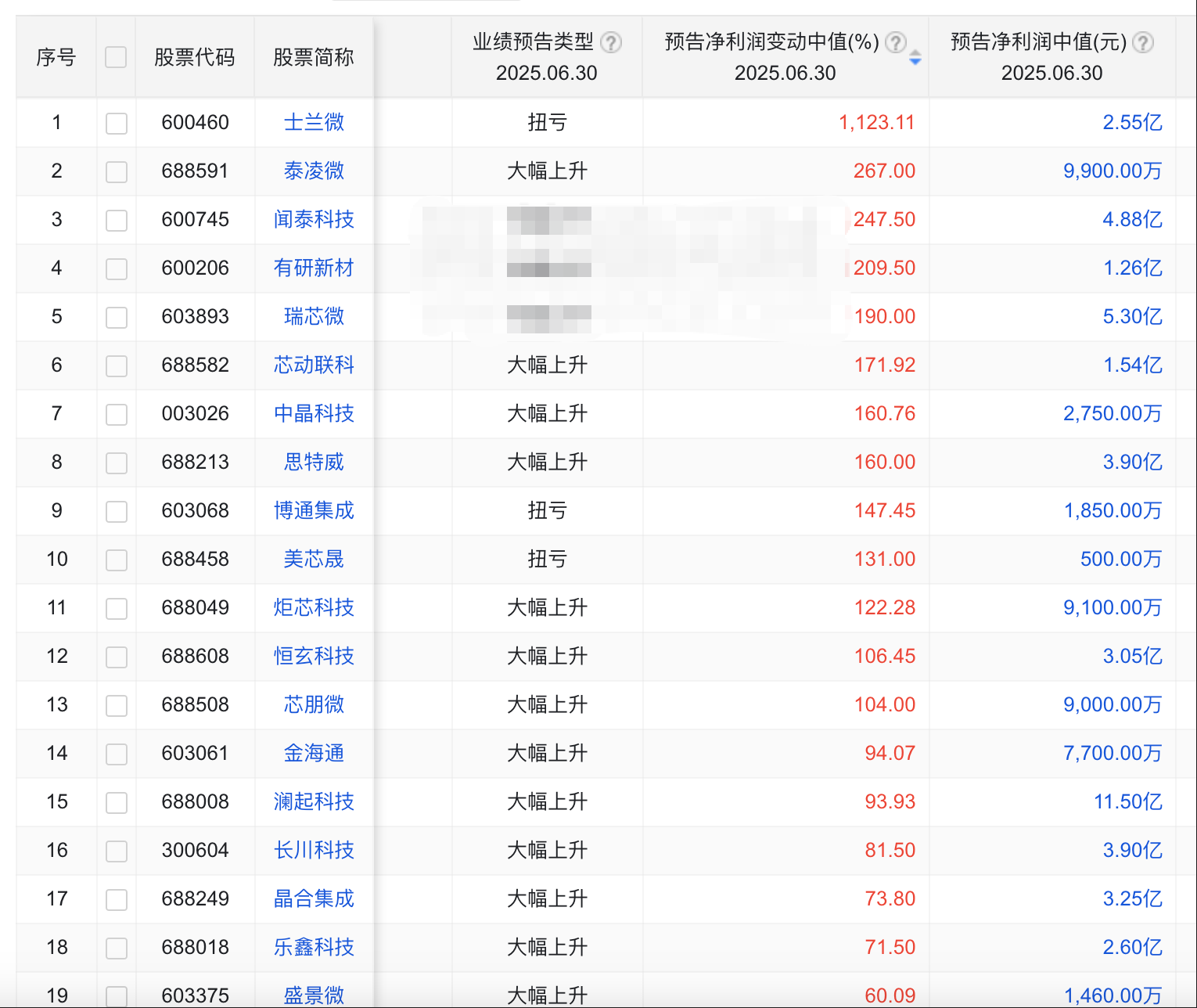
Task: Open 乐鑫科技 stock link
Action: (314, 947)
